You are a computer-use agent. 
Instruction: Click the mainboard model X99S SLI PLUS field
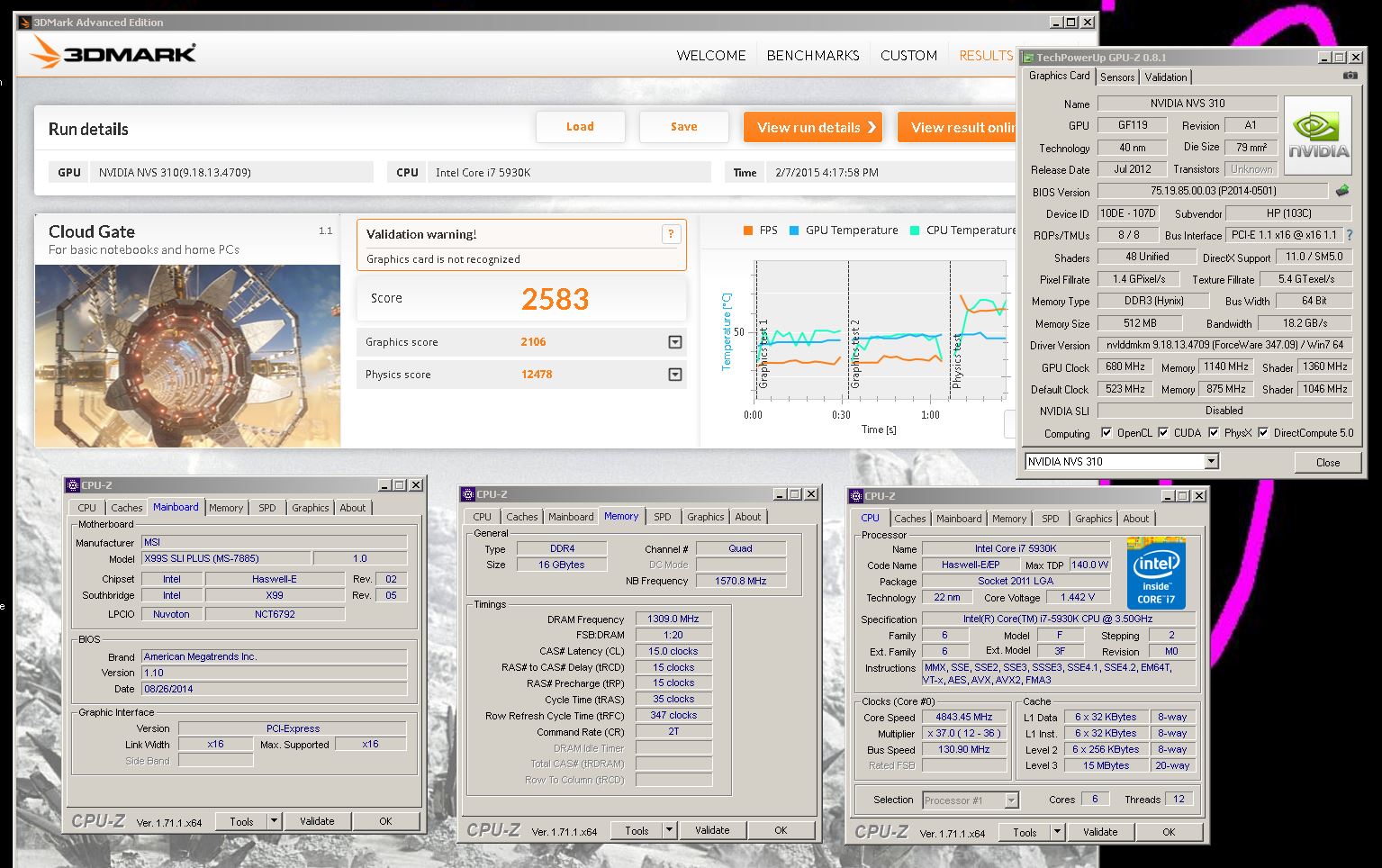(227, 558)
